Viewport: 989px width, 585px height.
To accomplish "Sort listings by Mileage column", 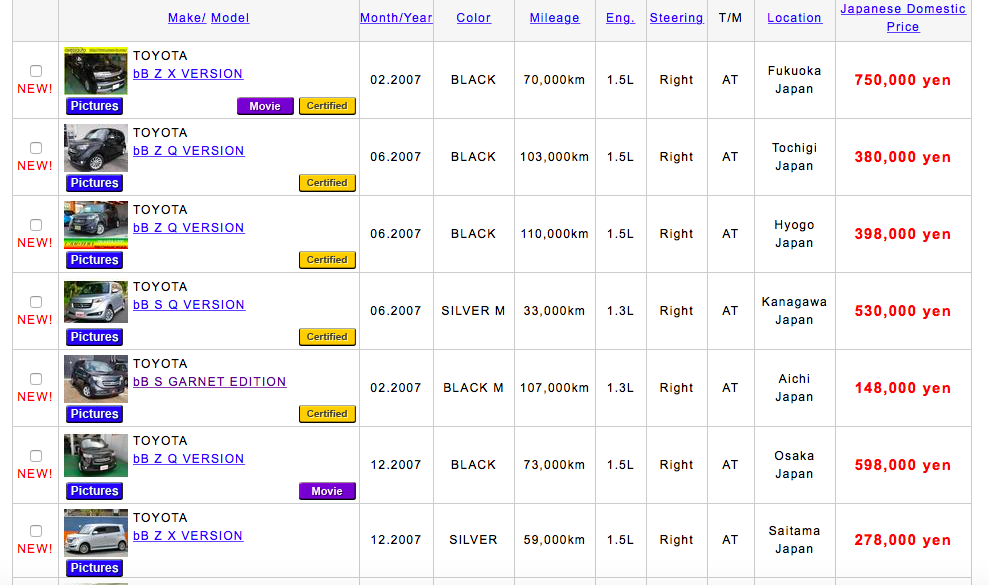I will coord(555,18).
